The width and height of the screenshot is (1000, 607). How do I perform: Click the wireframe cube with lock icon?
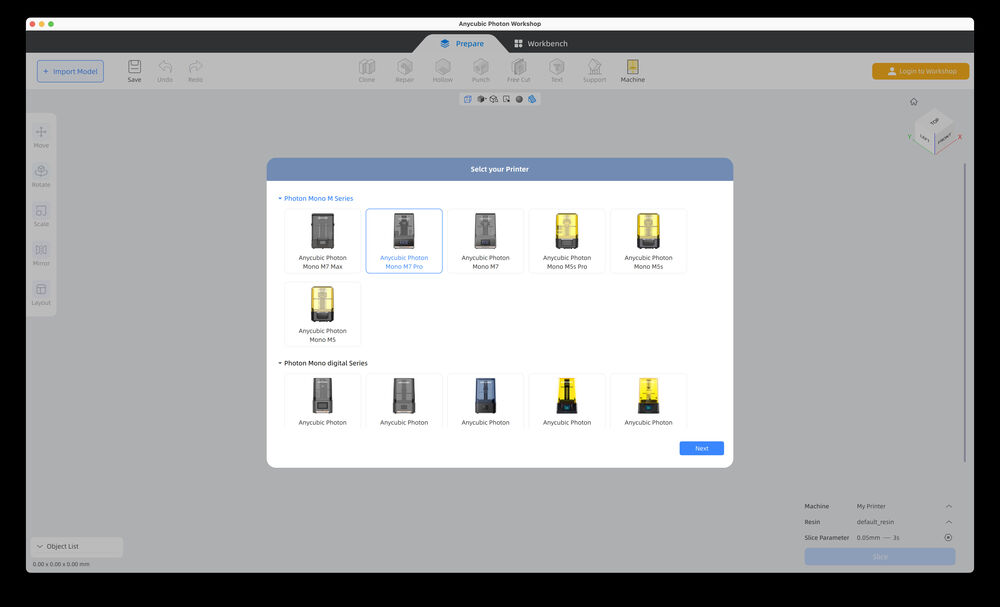(x=494, y=99)
